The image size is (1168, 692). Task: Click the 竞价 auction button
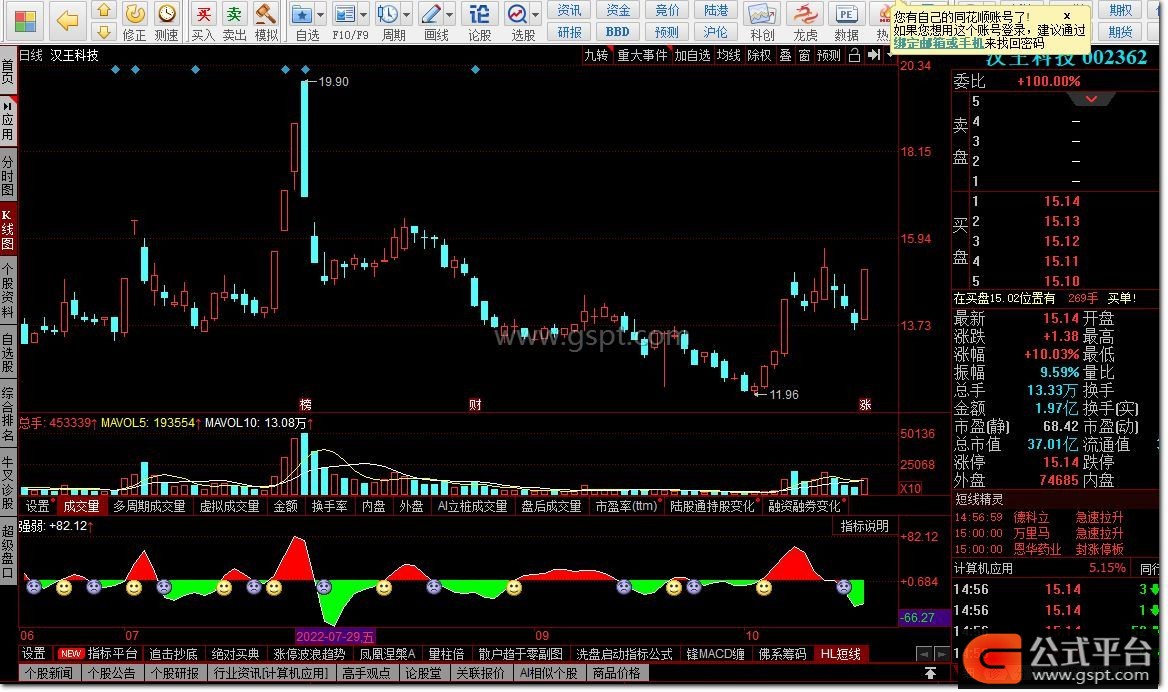(x=667, y=10)
